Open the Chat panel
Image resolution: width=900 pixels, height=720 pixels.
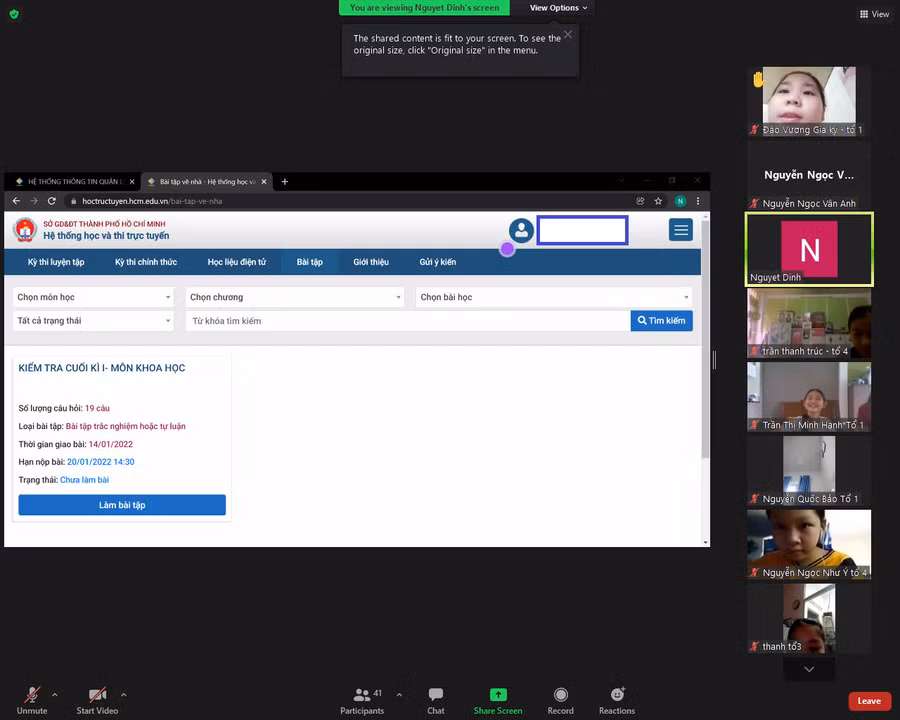436,695
